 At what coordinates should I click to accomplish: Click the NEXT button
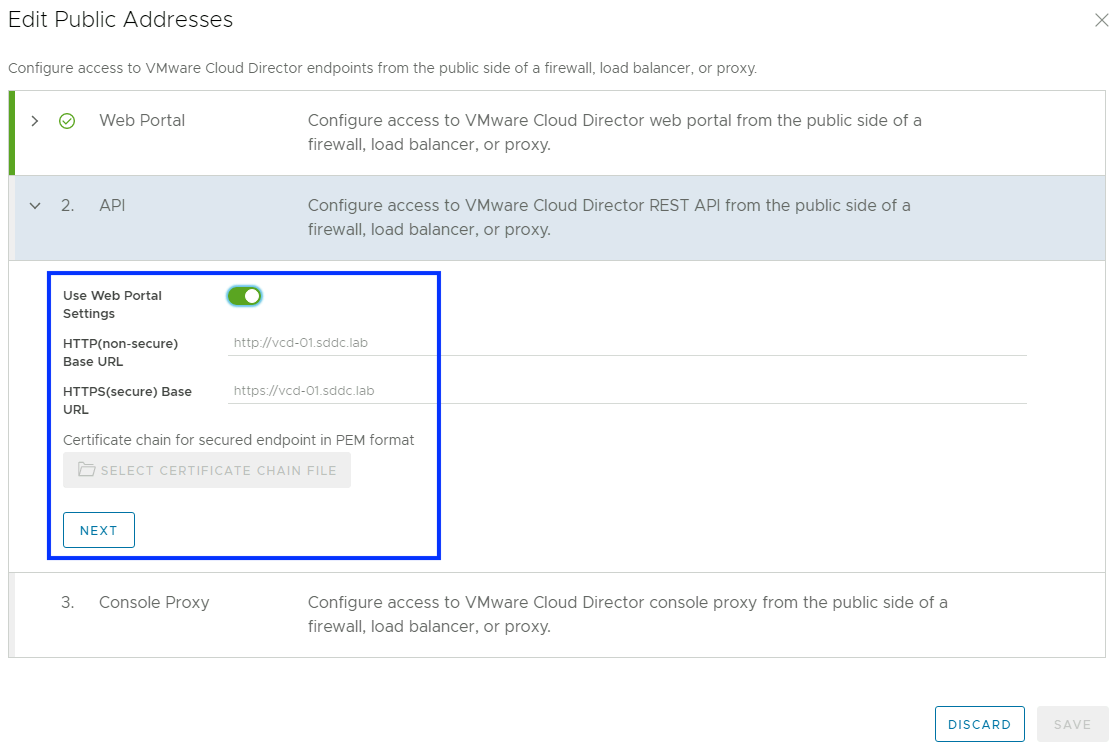(x=99, y=530)
